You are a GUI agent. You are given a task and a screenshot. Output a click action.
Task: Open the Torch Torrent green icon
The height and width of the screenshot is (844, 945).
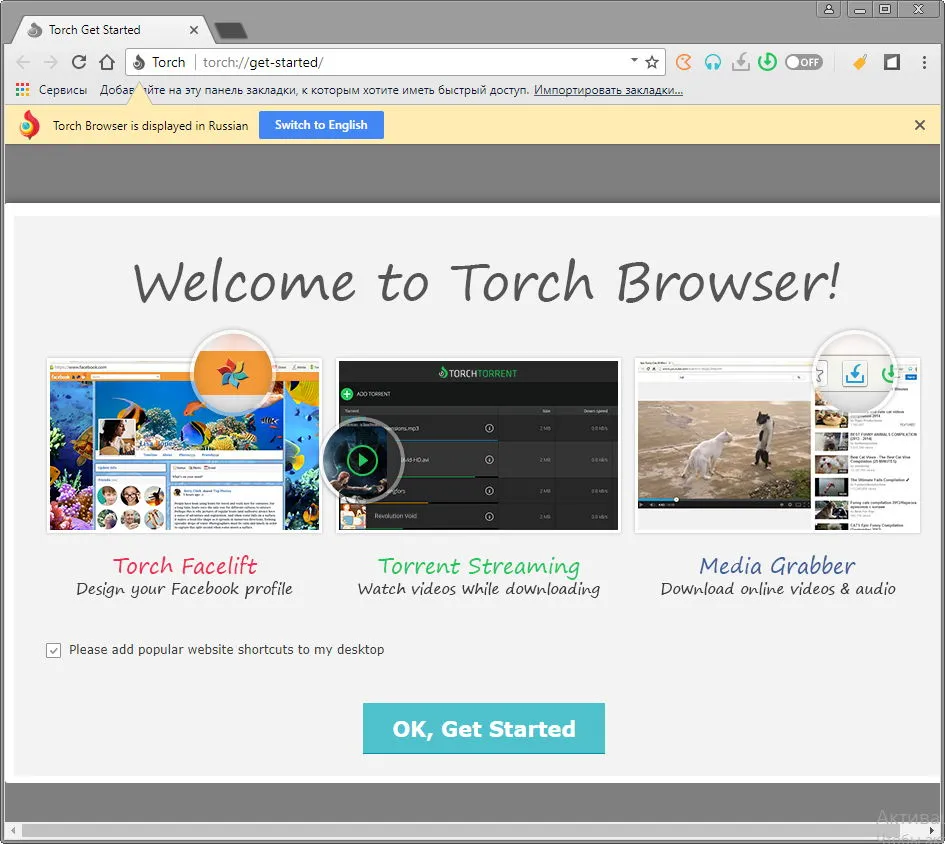click(767, 62)
